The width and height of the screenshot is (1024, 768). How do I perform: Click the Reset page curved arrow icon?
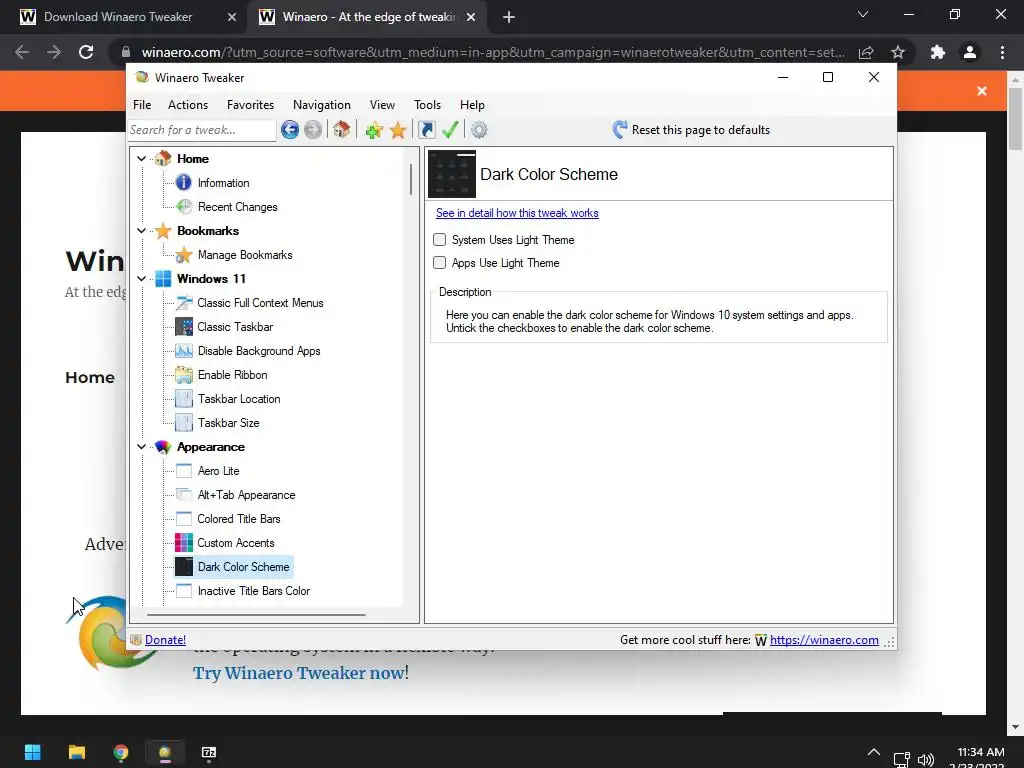tap(620, 129)
